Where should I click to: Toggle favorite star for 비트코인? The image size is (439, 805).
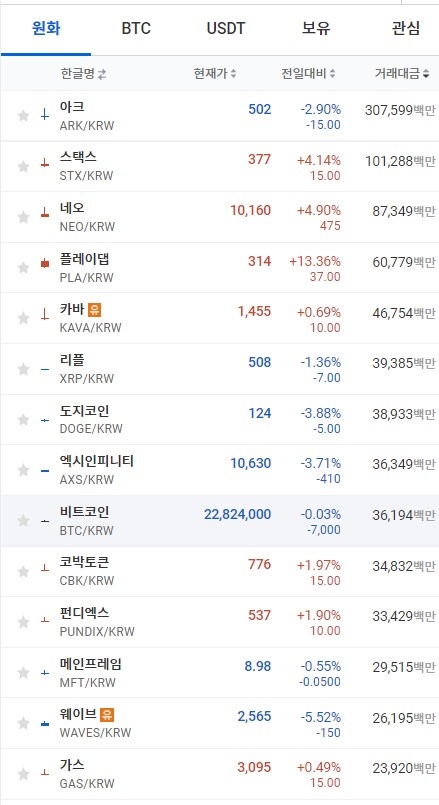[x=23, y=521]
